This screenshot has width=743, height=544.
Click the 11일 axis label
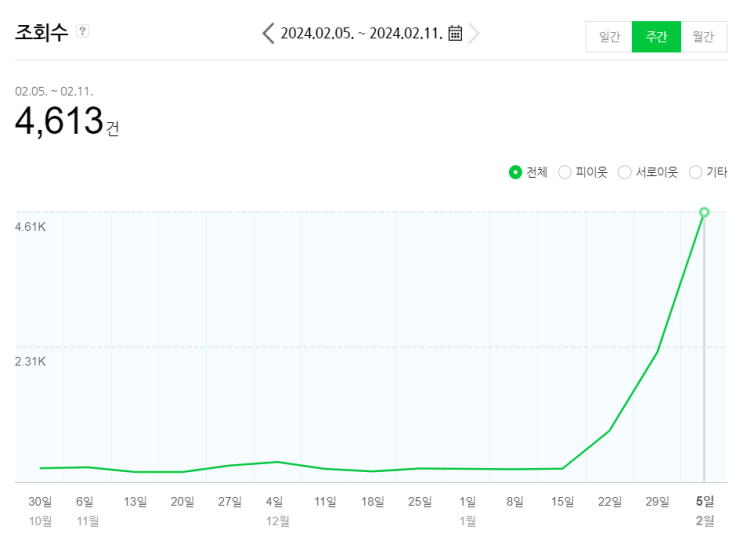(325, 501)
